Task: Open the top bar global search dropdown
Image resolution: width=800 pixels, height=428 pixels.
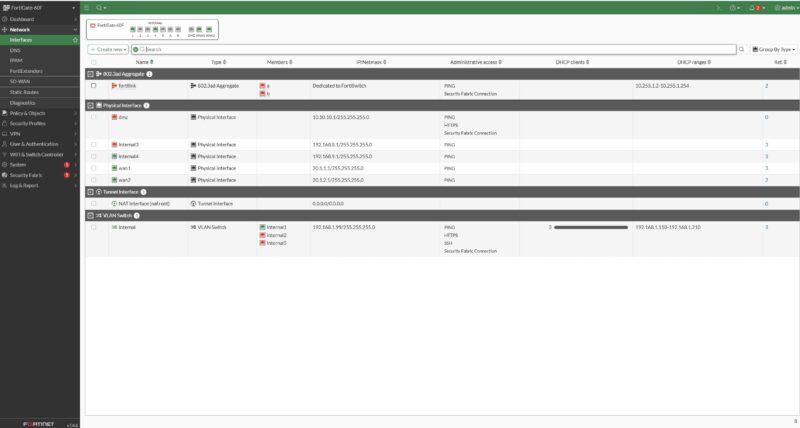Action: pyautogui.click(x=101, y=8)
